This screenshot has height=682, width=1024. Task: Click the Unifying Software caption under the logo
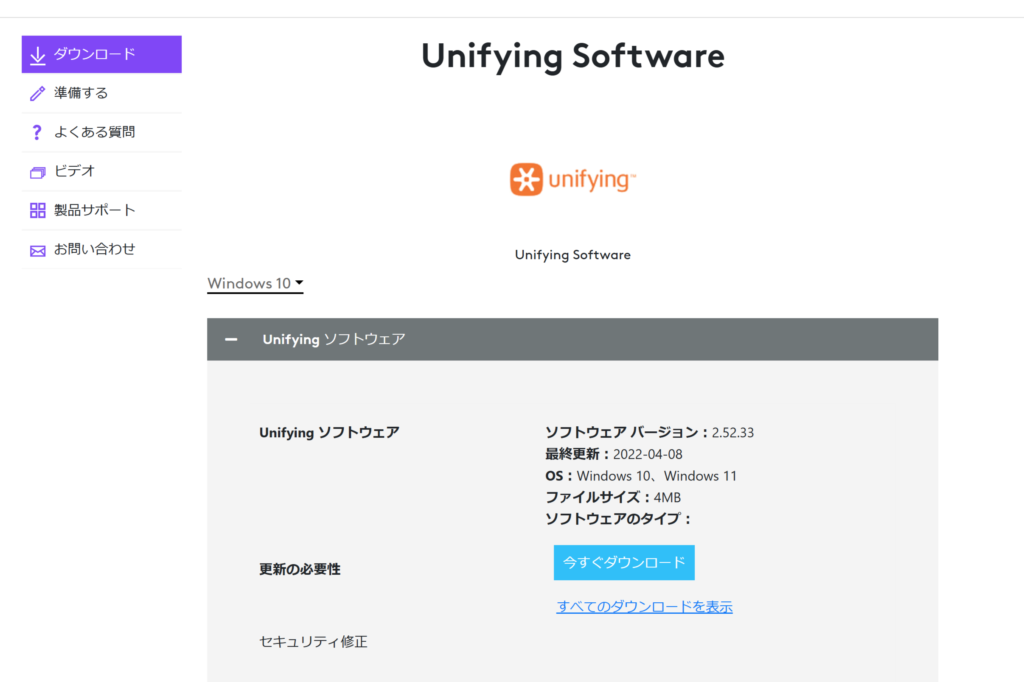[x=573, y=255]
